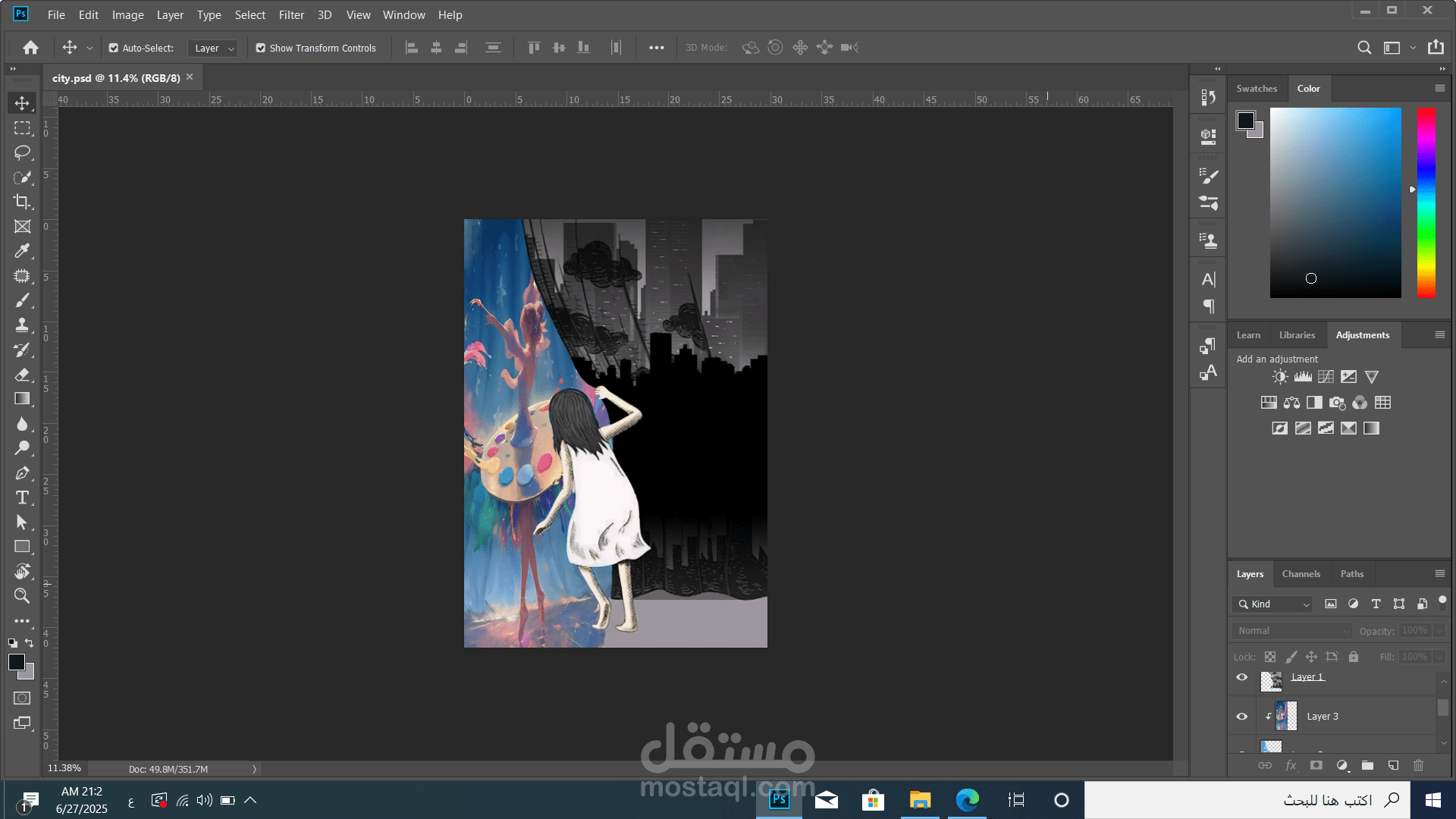
Task: Select the Lasso tool
Action: coord(22,152)
